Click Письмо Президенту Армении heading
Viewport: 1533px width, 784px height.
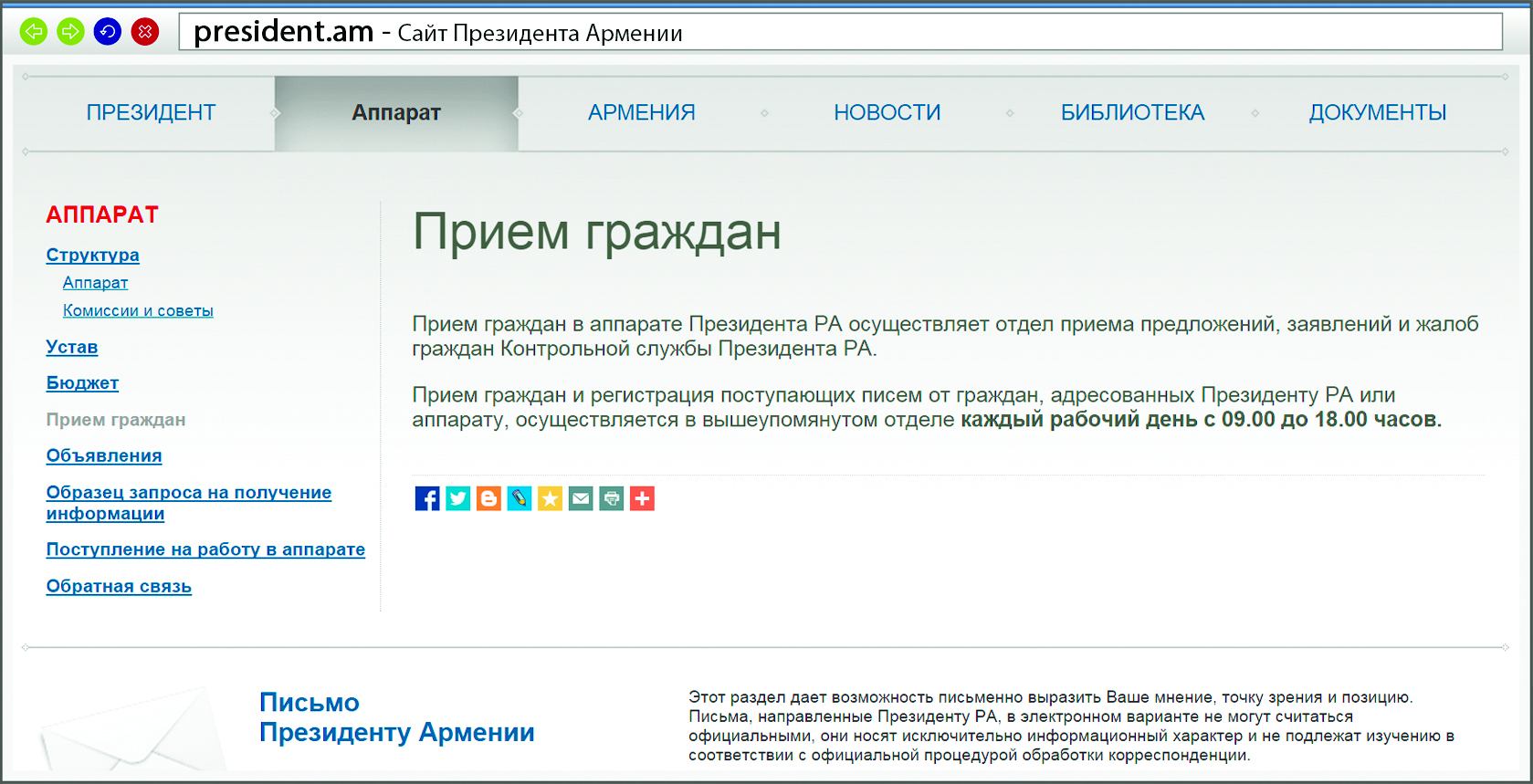point(397,717)
